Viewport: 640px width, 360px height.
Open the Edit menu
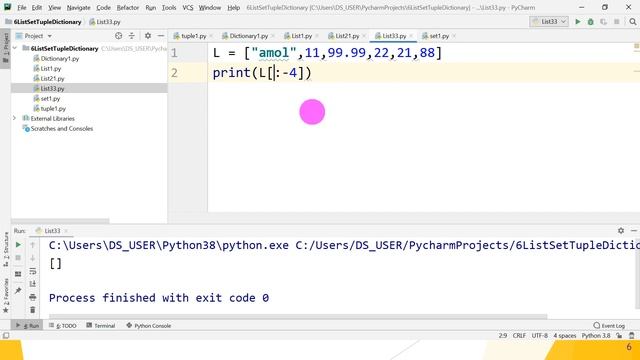pyautogui.click(x=37, y=7)
